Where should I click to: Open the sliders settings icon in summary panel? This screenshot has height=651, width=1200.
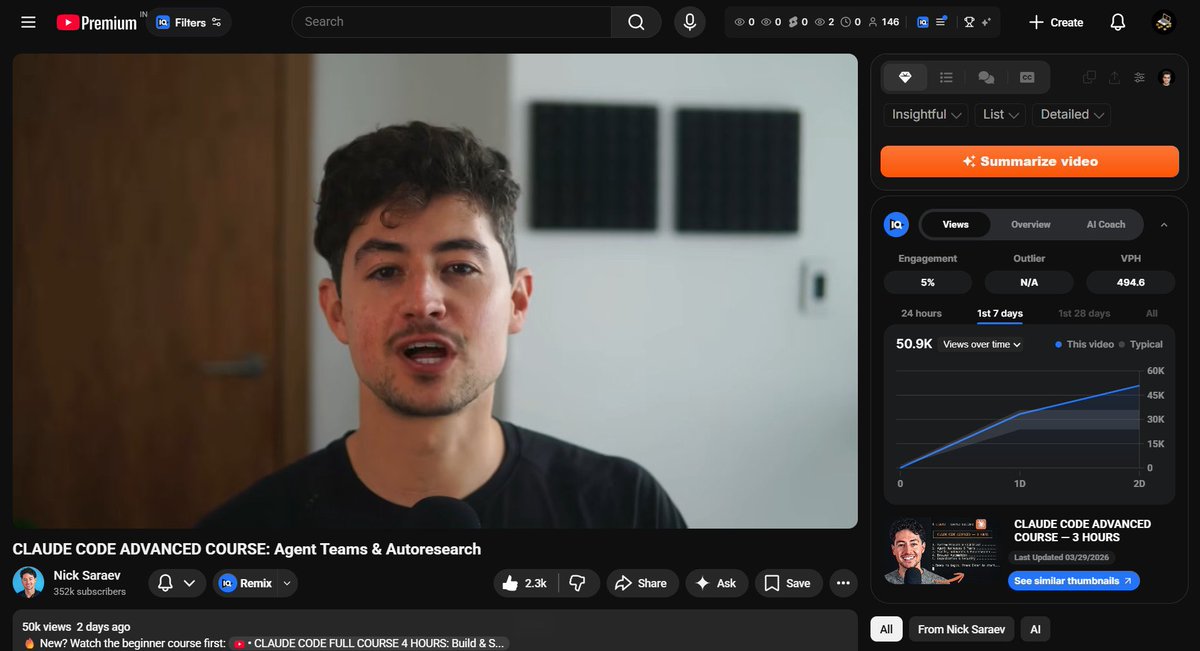pyautogui.click(x=1140, y=78)
